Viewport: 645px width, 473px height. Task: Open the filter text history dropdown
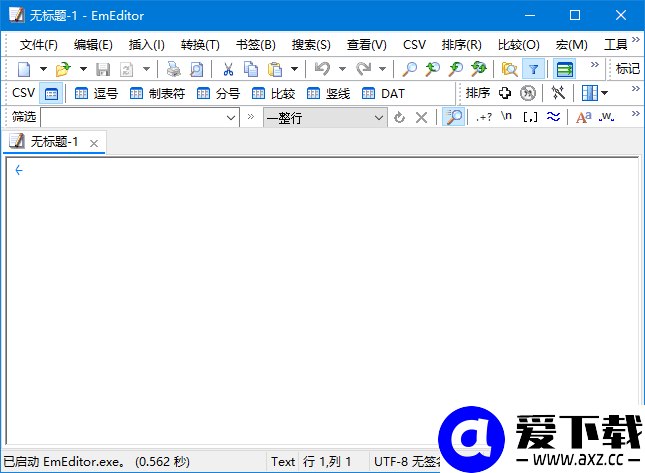(x=231, y=118)
